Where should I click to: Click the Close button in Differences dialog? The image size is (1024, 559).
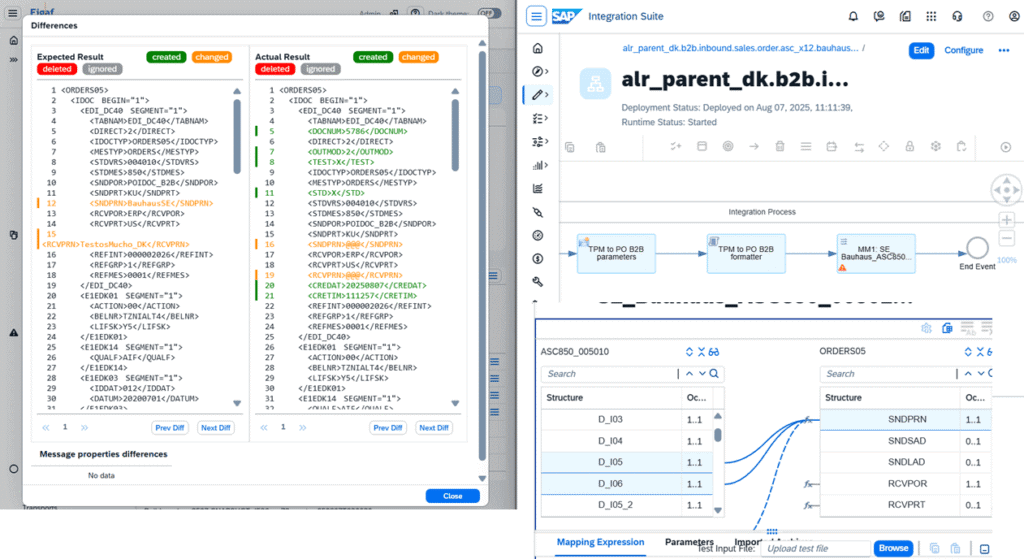click(453, 496)
